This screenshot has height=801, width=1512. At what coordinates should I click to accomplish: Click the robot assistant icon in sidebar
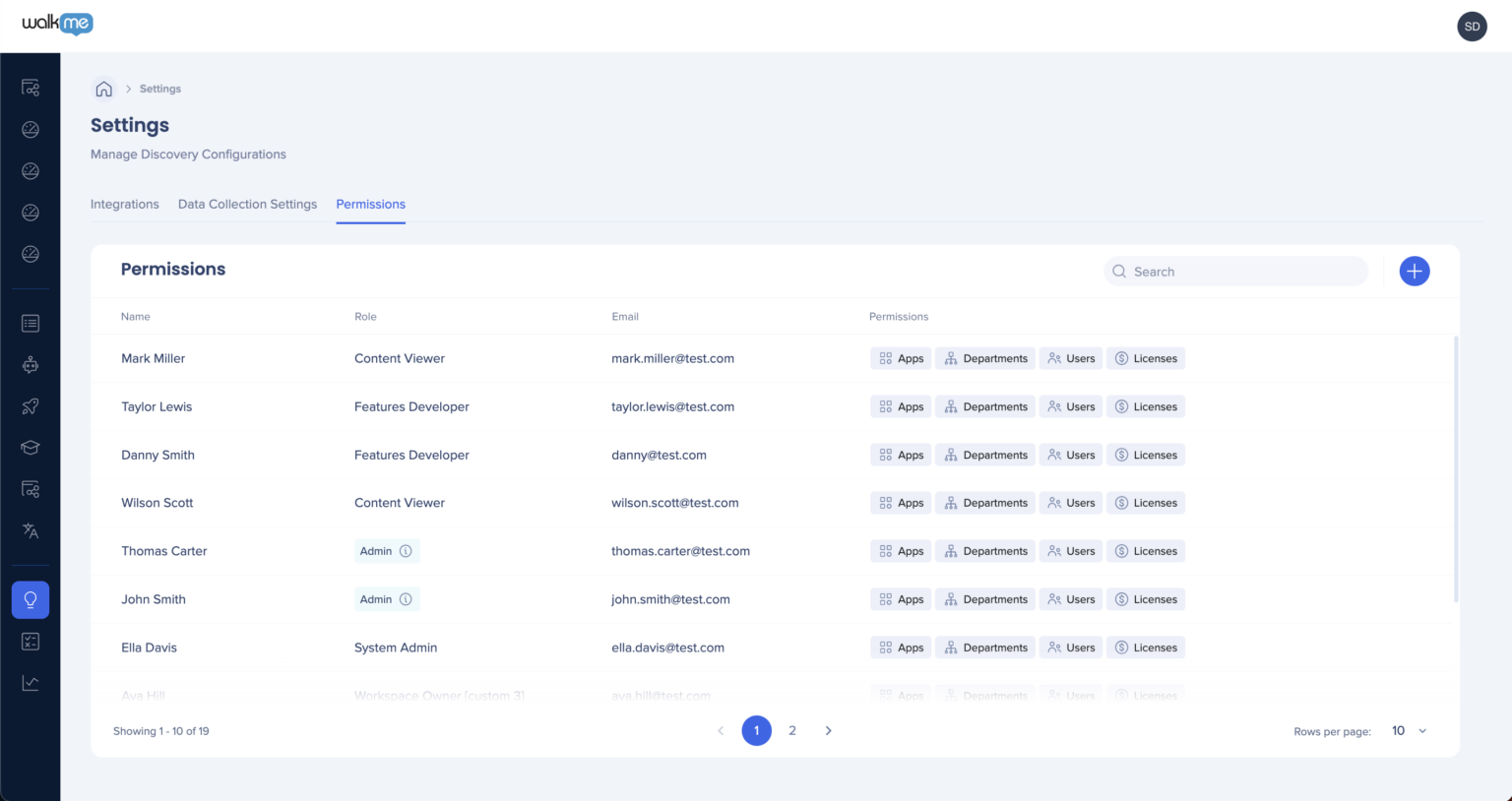[30, 364]
